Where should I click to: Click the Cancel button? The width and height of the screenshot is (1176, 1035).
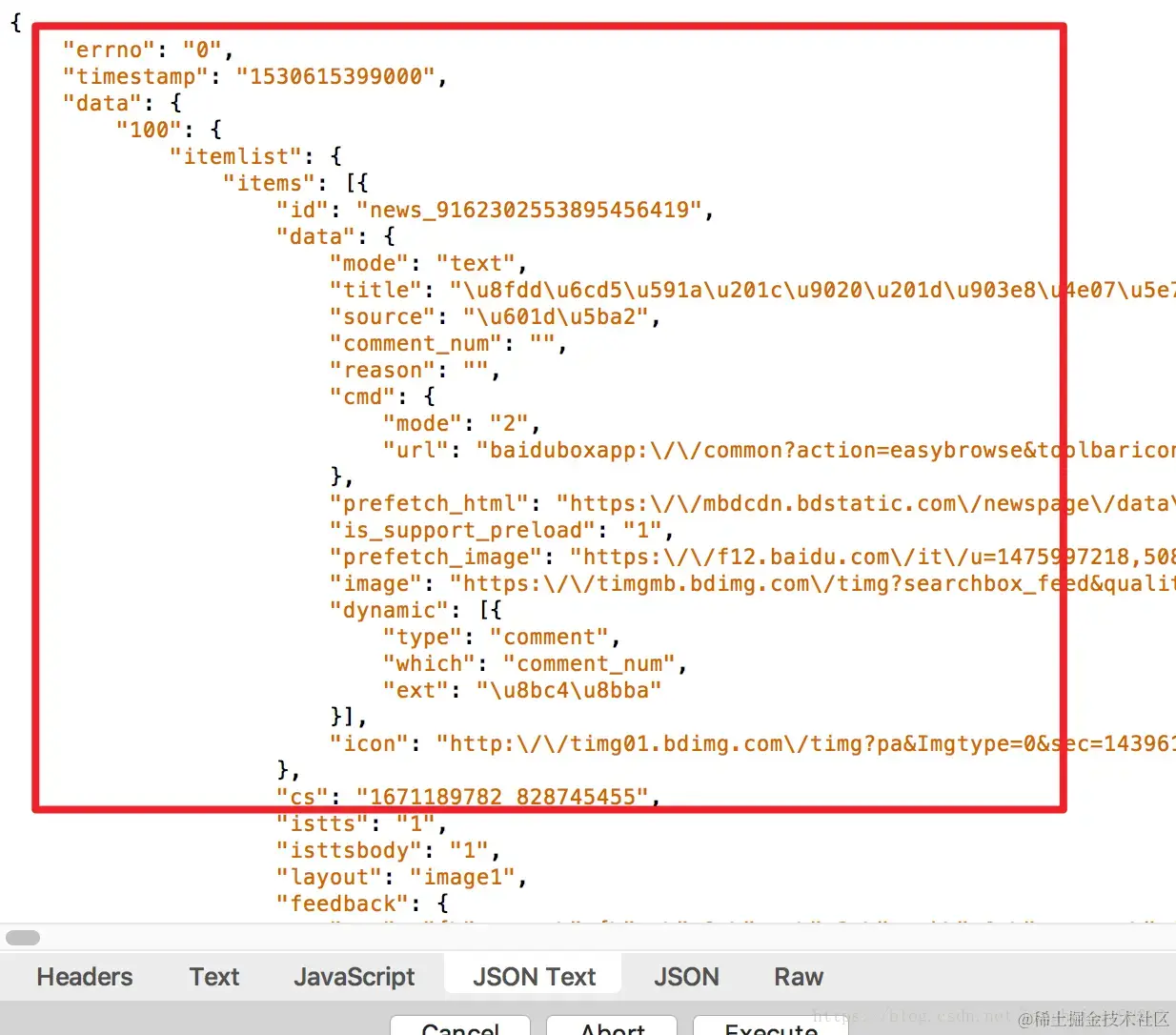460,1026
